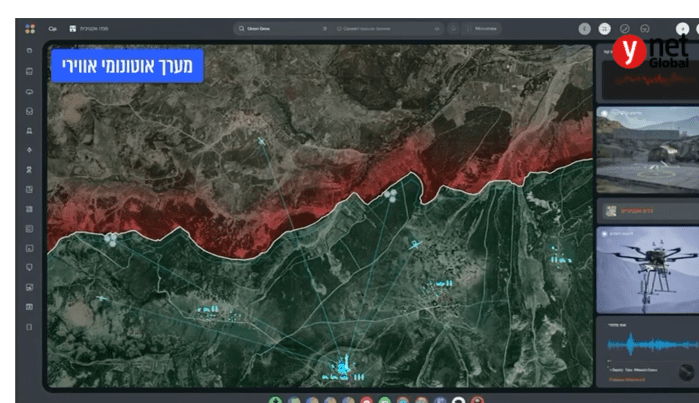Viewport: 699px width, 403px height.
Task: Toggle the highlighted white circular button in top-right header
Action: click(x=604, y=29)
